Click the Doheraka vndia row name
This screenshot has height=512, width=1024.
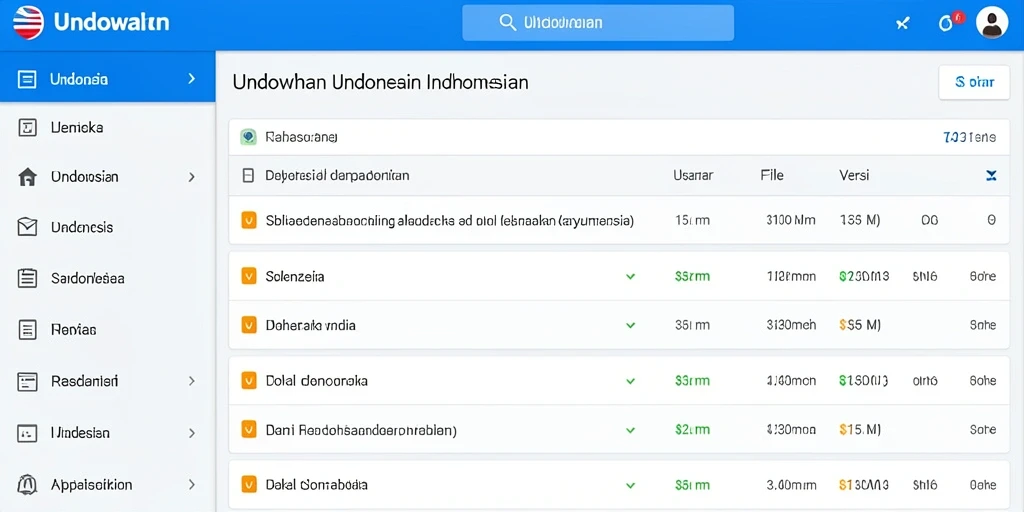(311, 325)
